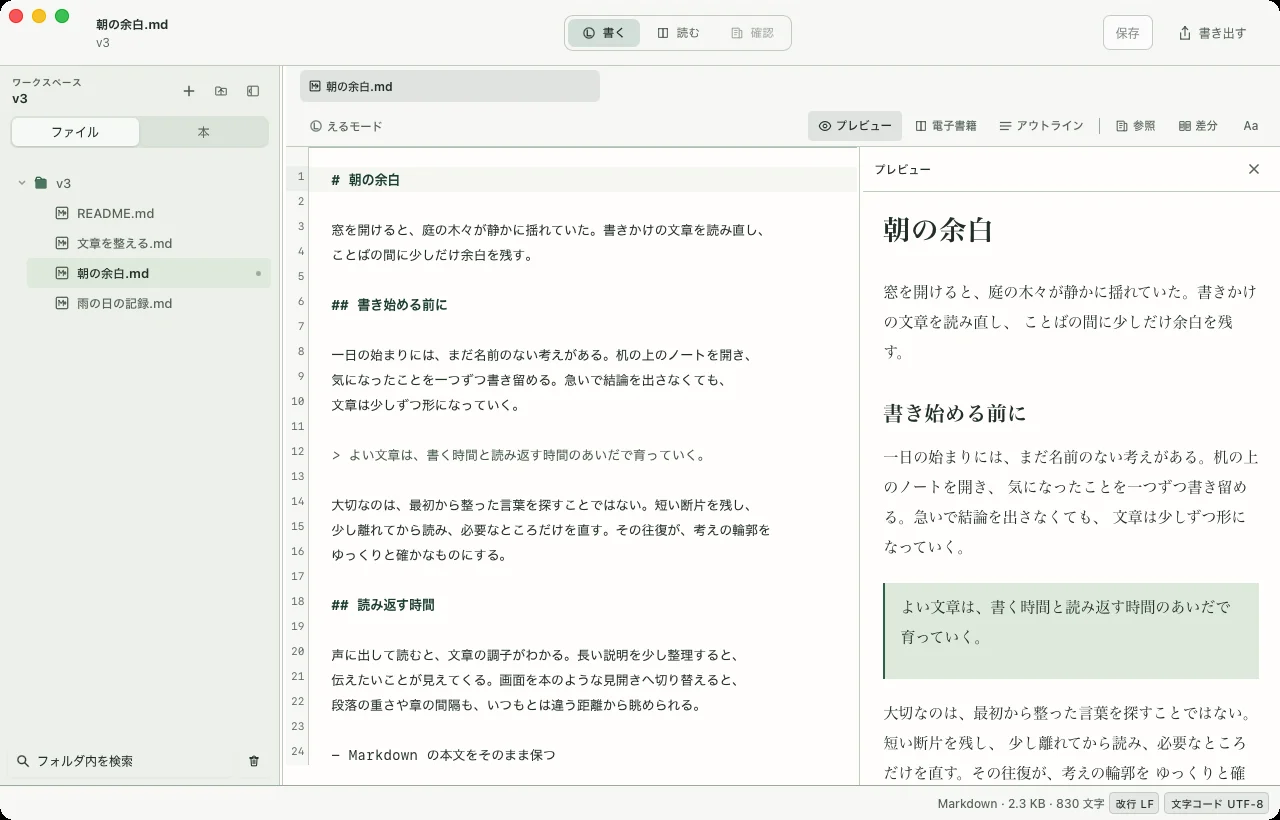Open the Aa typography settings

tap(1251, 126)
